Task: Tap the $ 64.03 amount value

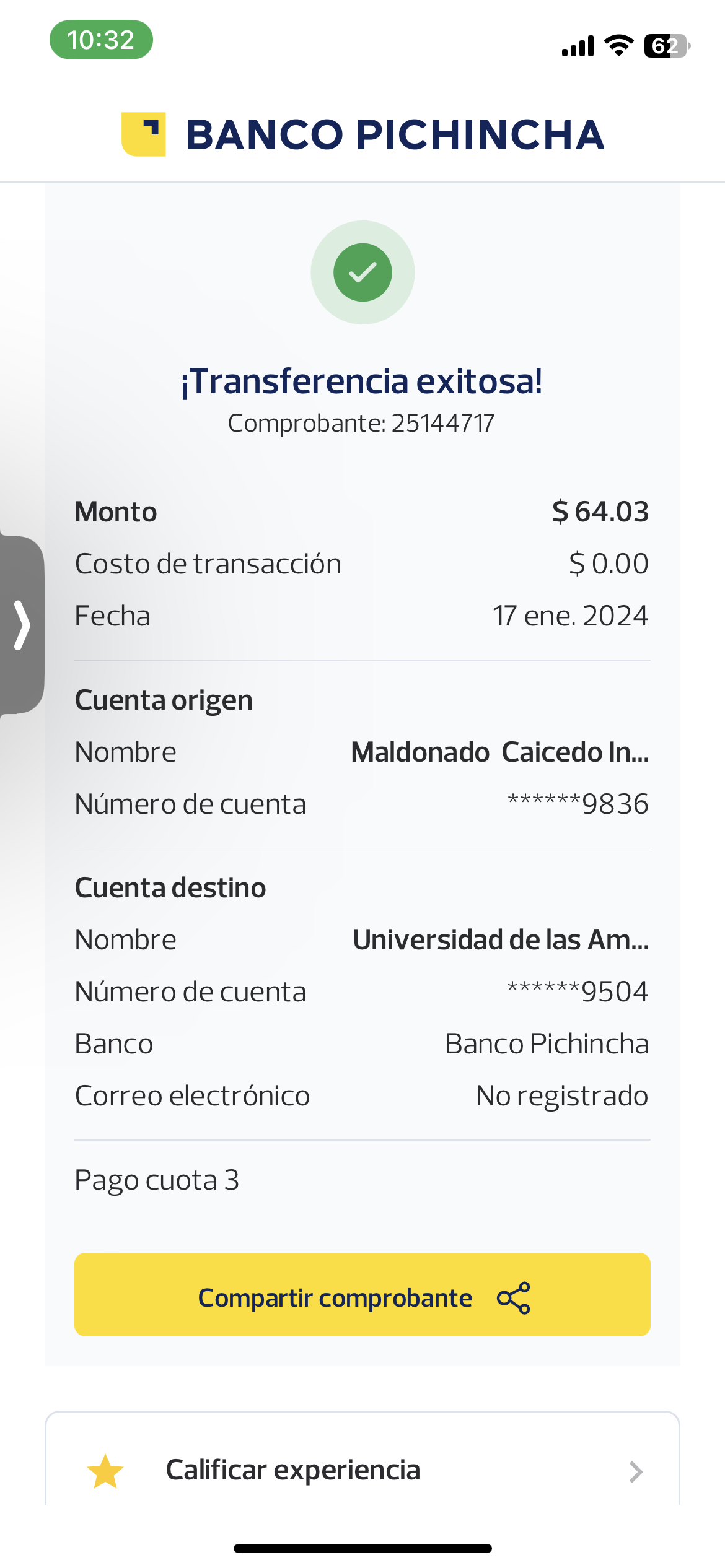Action: pyautogui.click(x=600, y=512)
